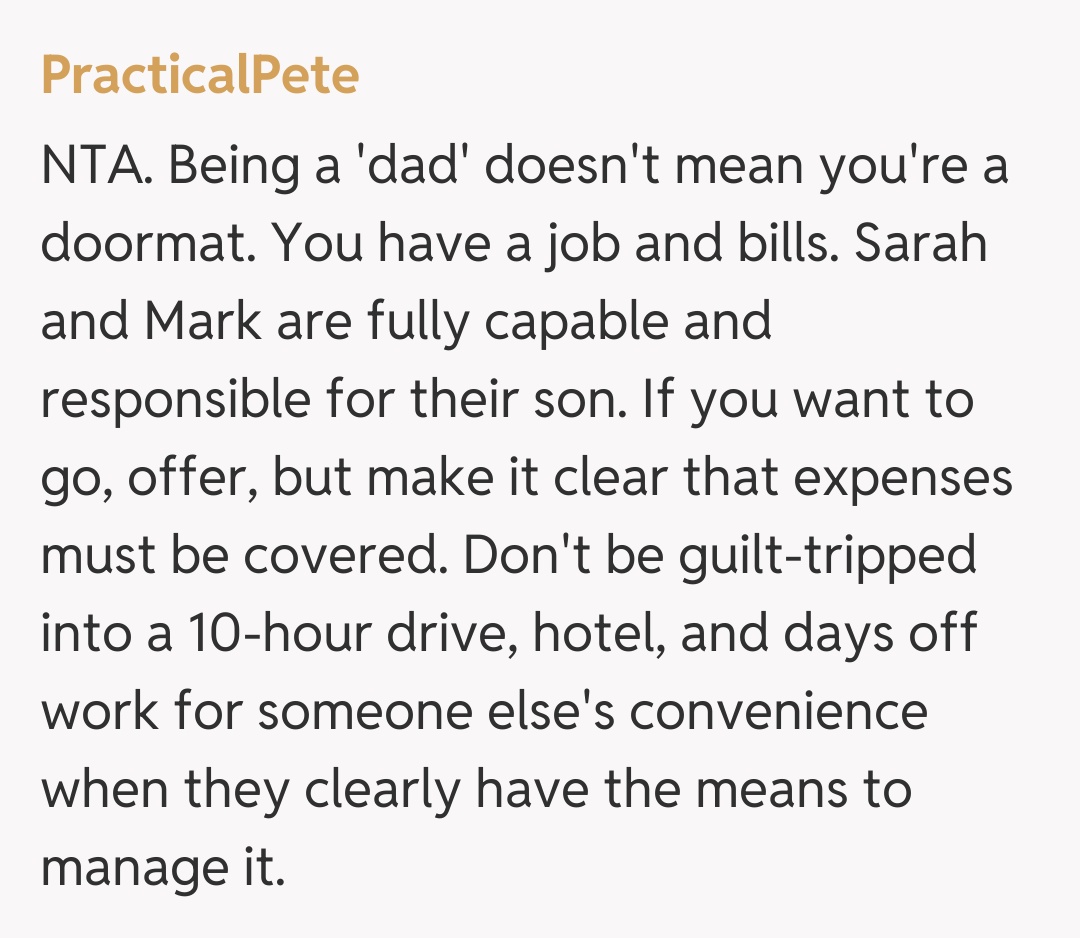Click the word 'covered' in the comment
The image size is (1080, 938).
point(361,555)
